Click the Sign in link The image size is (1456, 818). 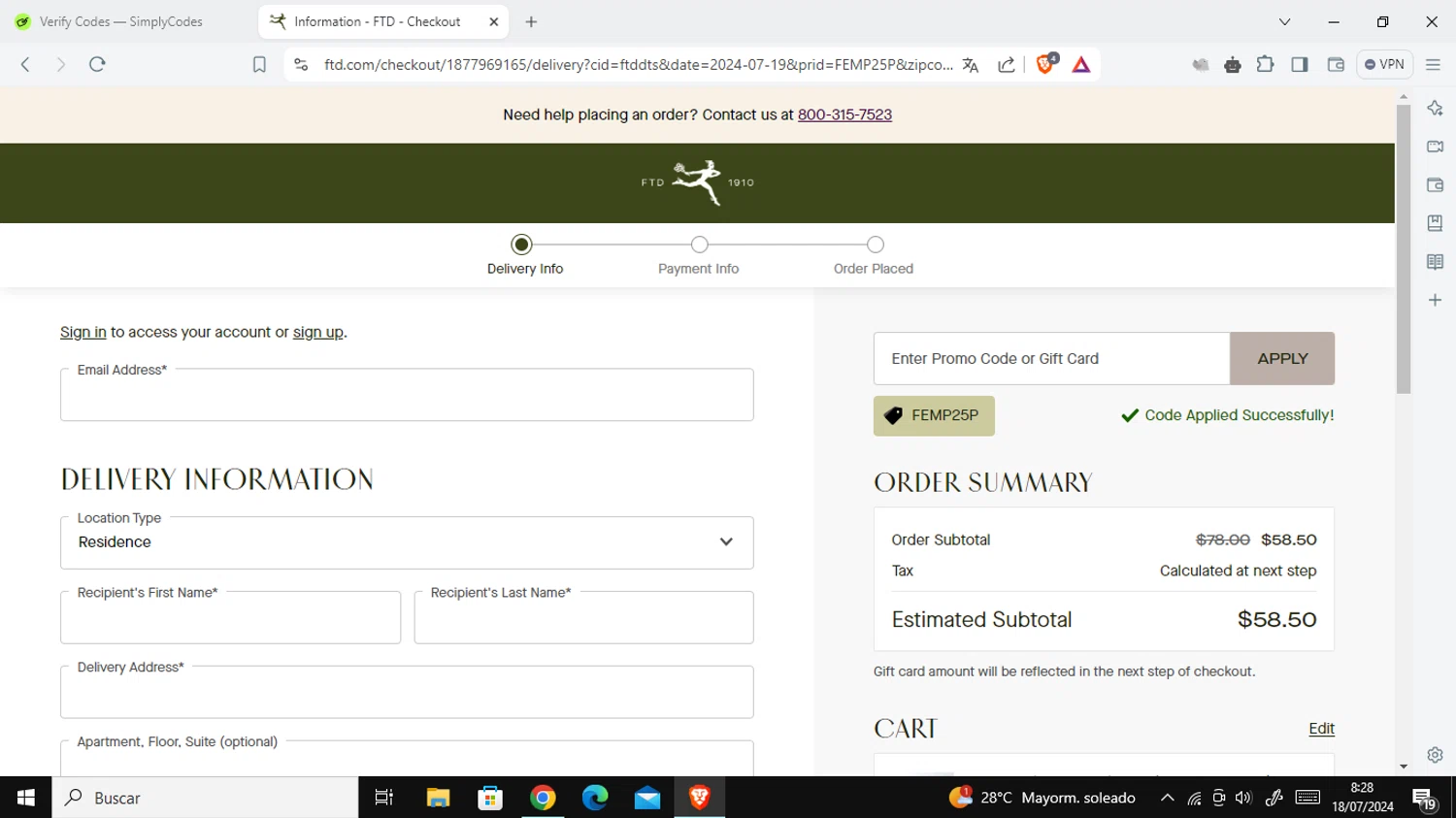point(83,332)
